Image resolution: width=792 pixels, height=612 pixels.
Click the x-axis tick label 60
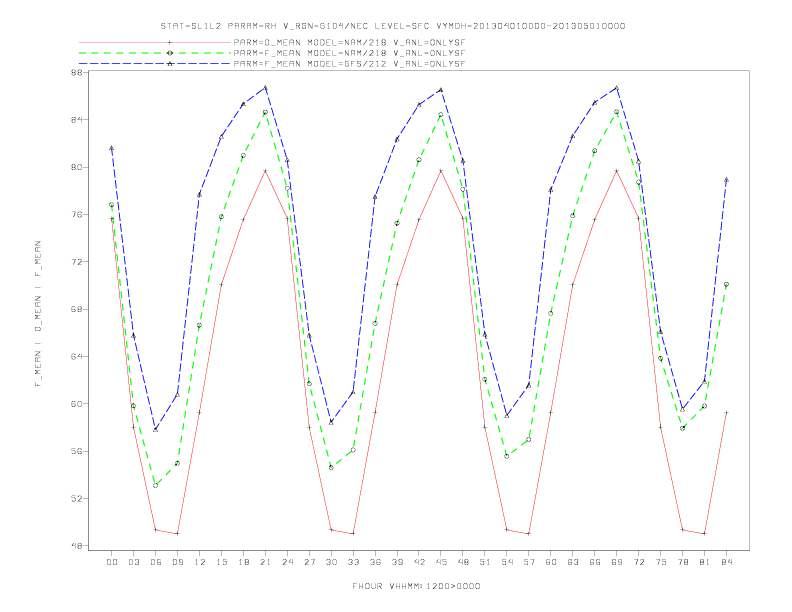point(551,562)
